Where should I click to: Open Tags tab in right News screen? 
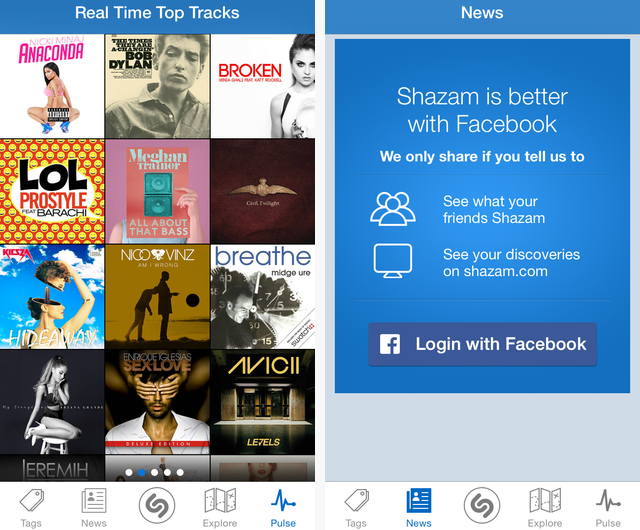pyautogui.click(x=356, y=508)
